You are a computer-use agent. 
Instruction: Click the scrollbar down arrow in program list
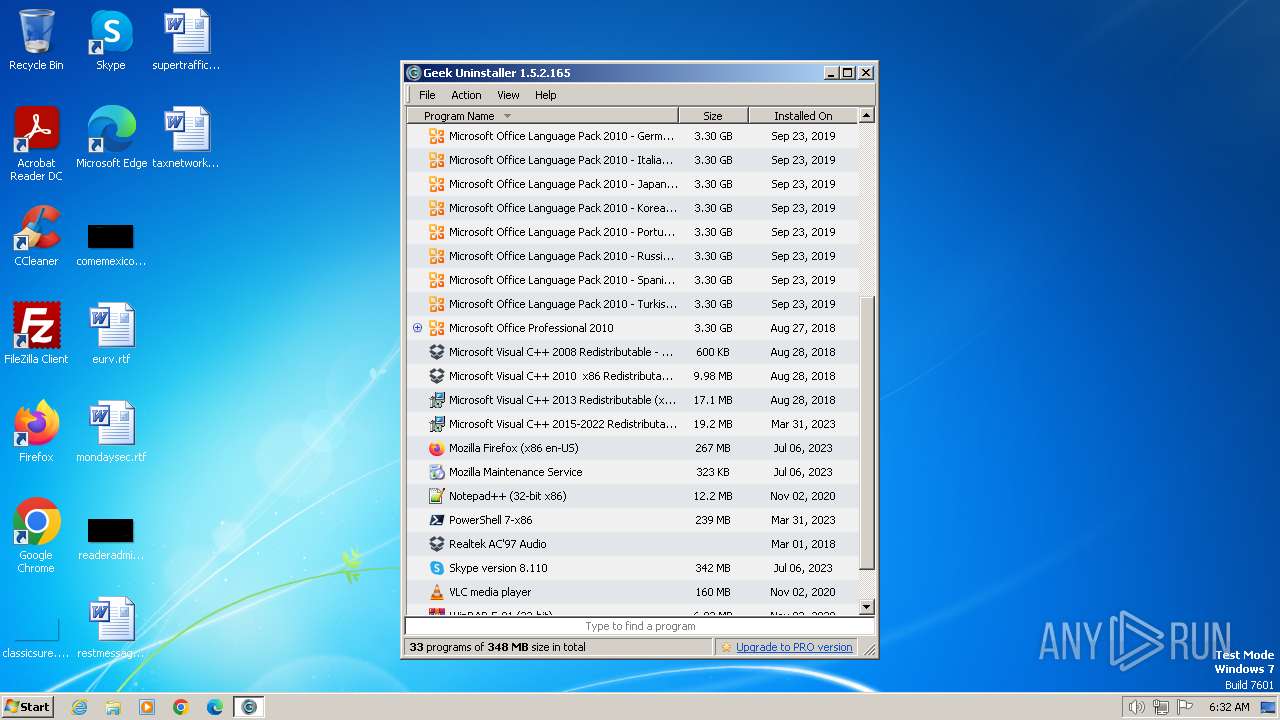(867, 607)
